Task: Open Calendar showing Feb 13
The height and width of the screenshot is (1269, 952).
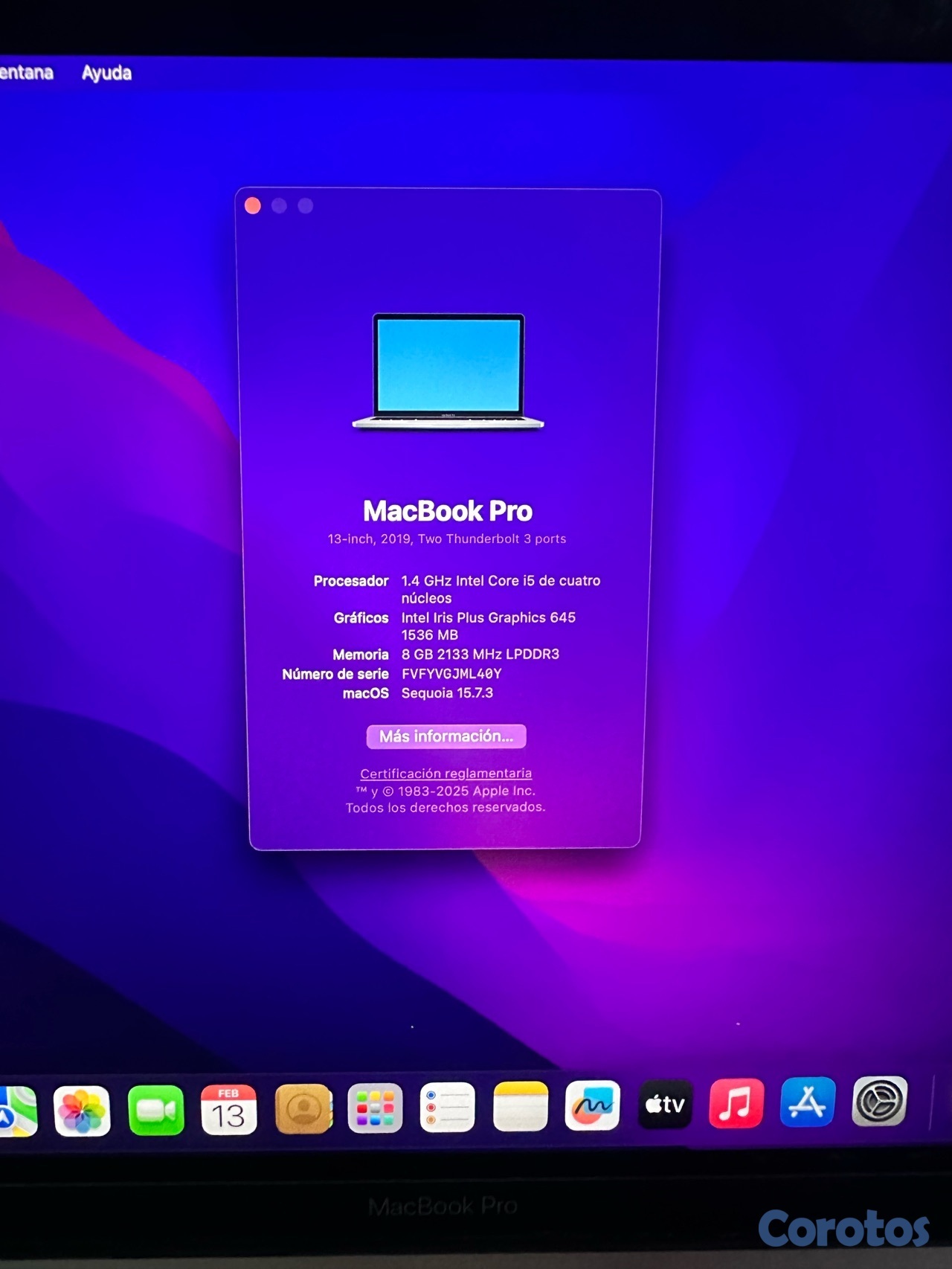Action: tap(229, 1110)
